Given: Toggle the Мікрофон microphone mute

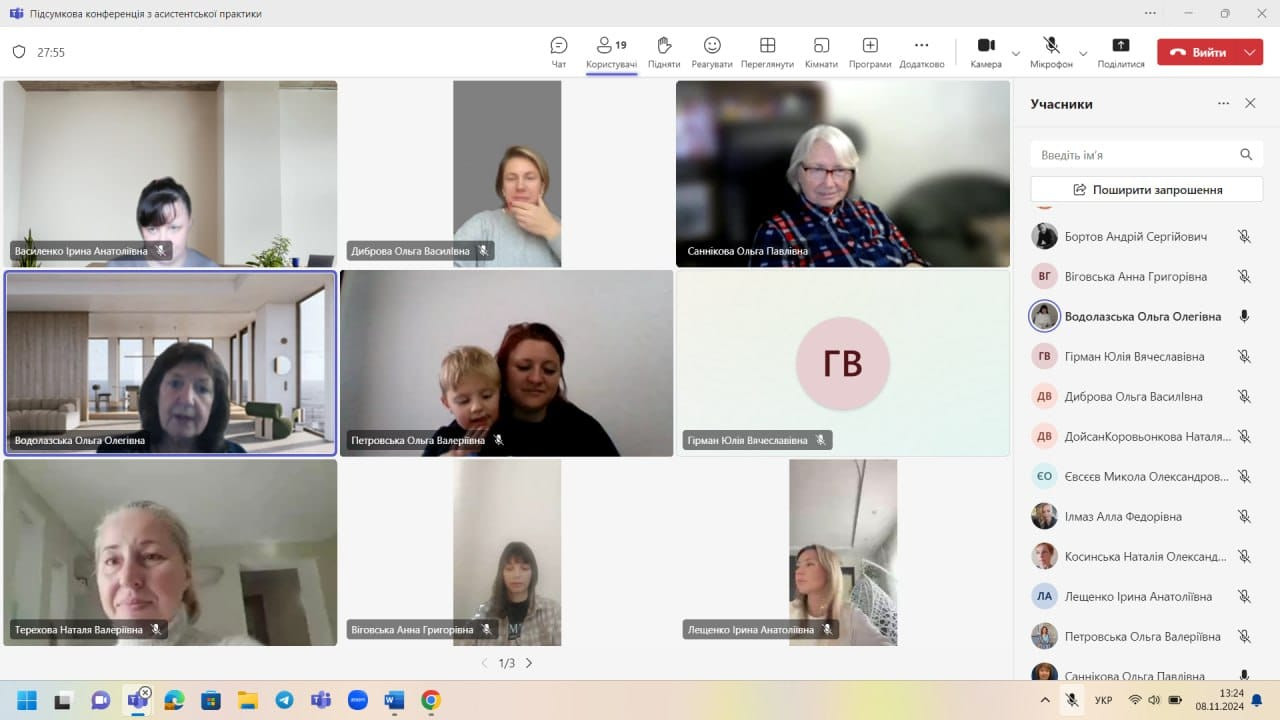Looking at the screenshot, I should pos(1051,52).
